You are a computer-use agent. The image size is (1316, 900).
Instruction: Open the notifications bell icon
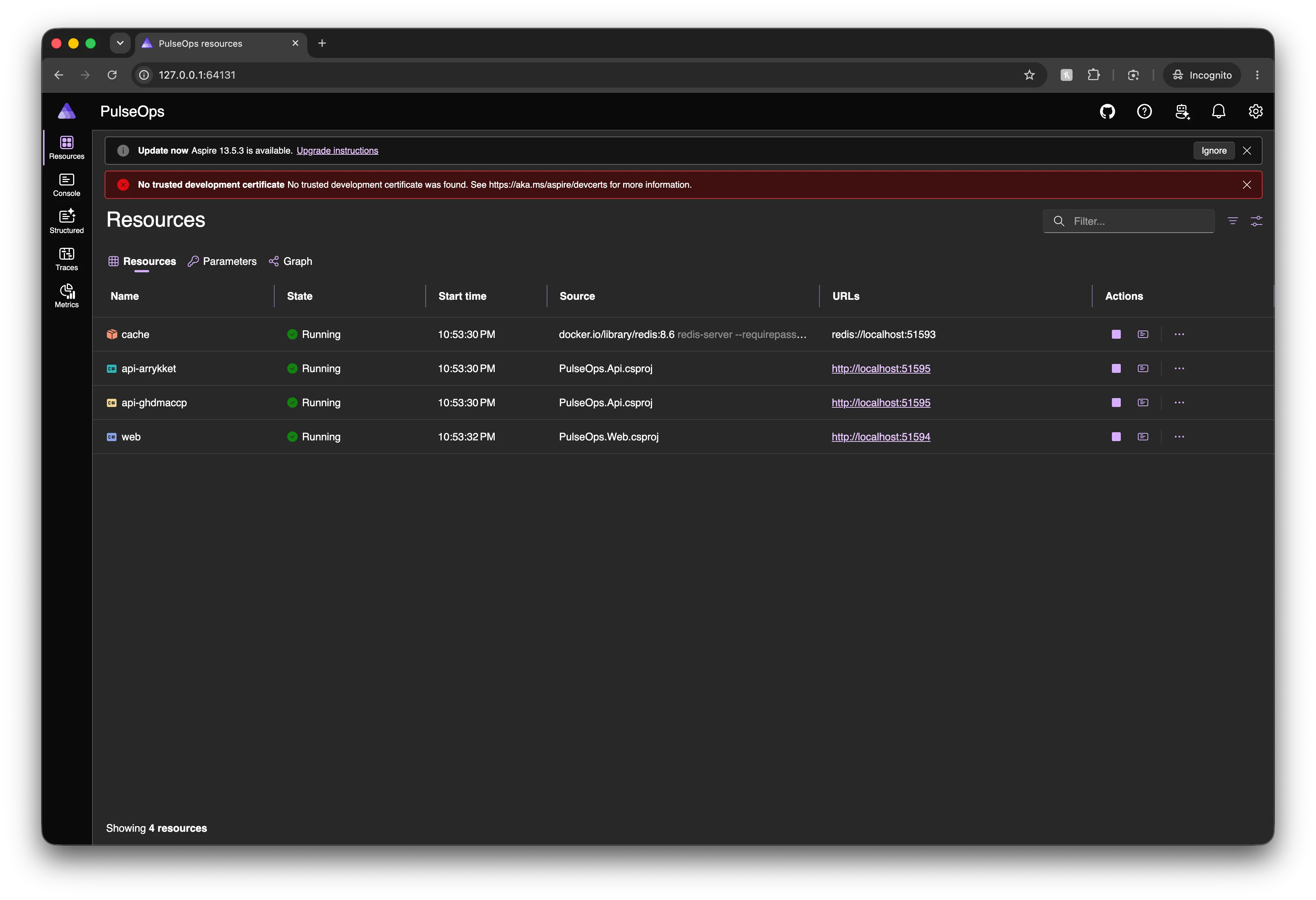(x=1218, y=112)
